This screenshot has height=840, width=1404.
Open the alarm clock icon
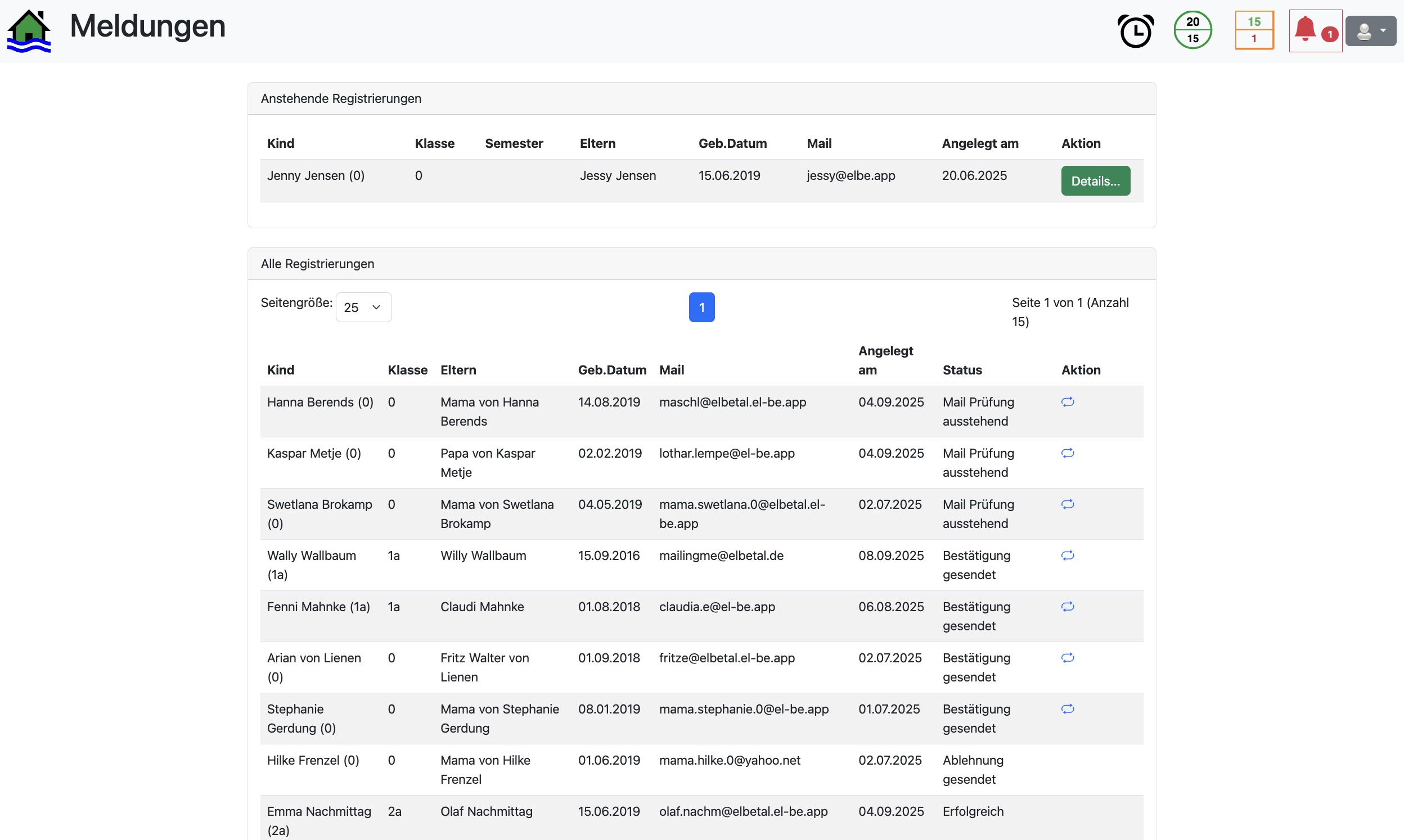(x=1135, y=31)
